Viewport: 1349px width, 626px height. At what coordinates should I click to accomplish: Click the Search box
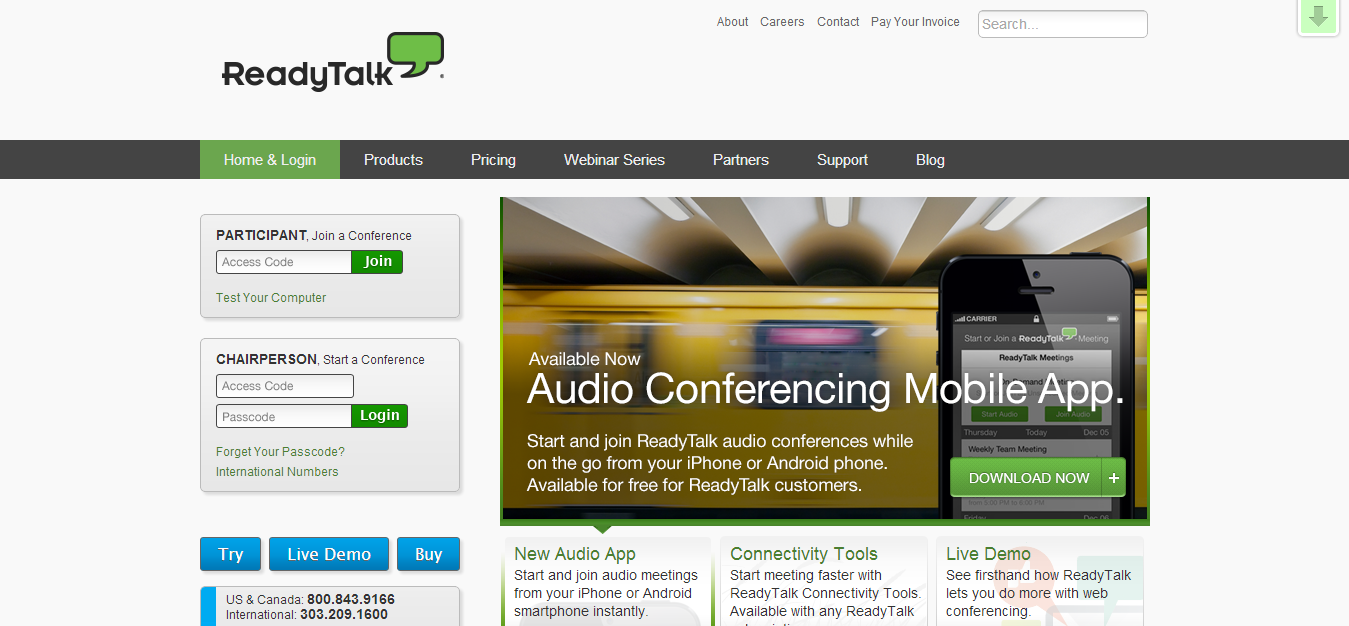point(1062,24)
